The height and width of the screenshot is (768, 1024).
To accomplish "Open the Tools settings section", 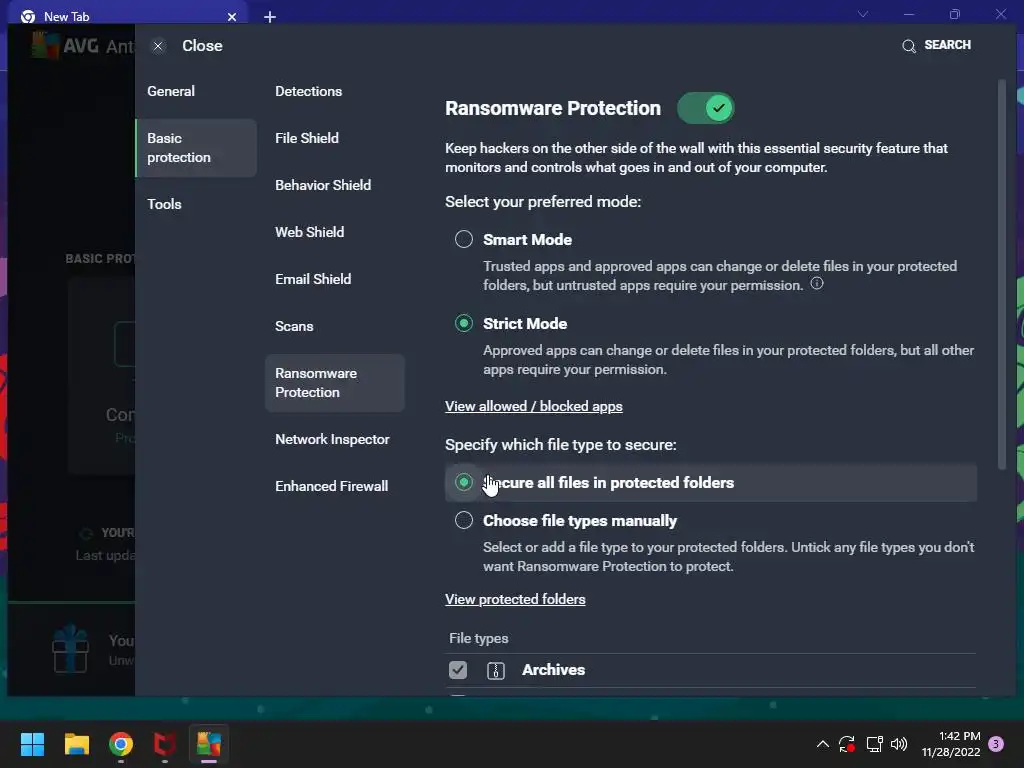I will click(164, 204).
